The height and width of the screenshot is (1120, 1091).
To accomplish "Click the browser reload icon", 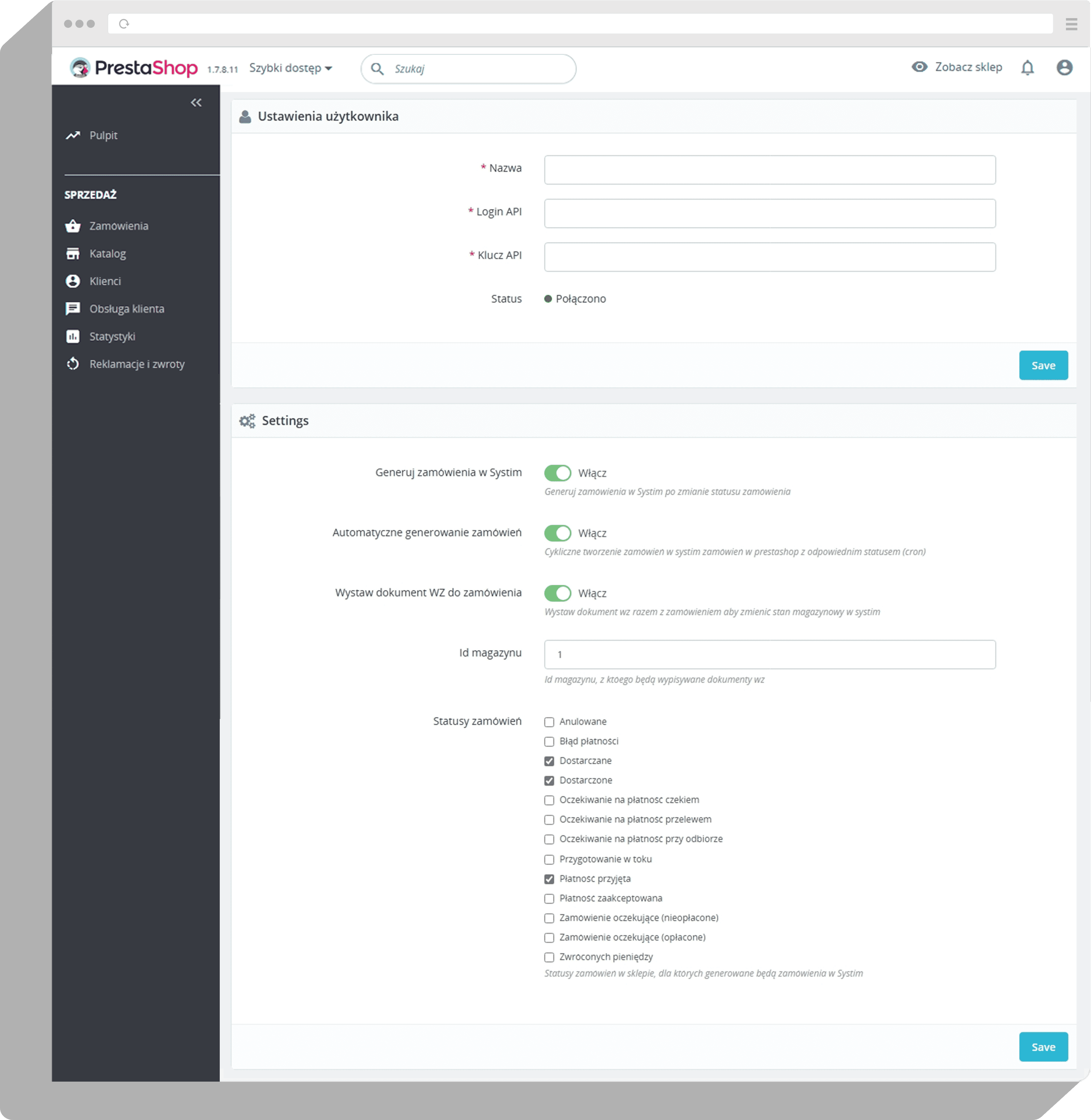I will click(x=124, y=23).
